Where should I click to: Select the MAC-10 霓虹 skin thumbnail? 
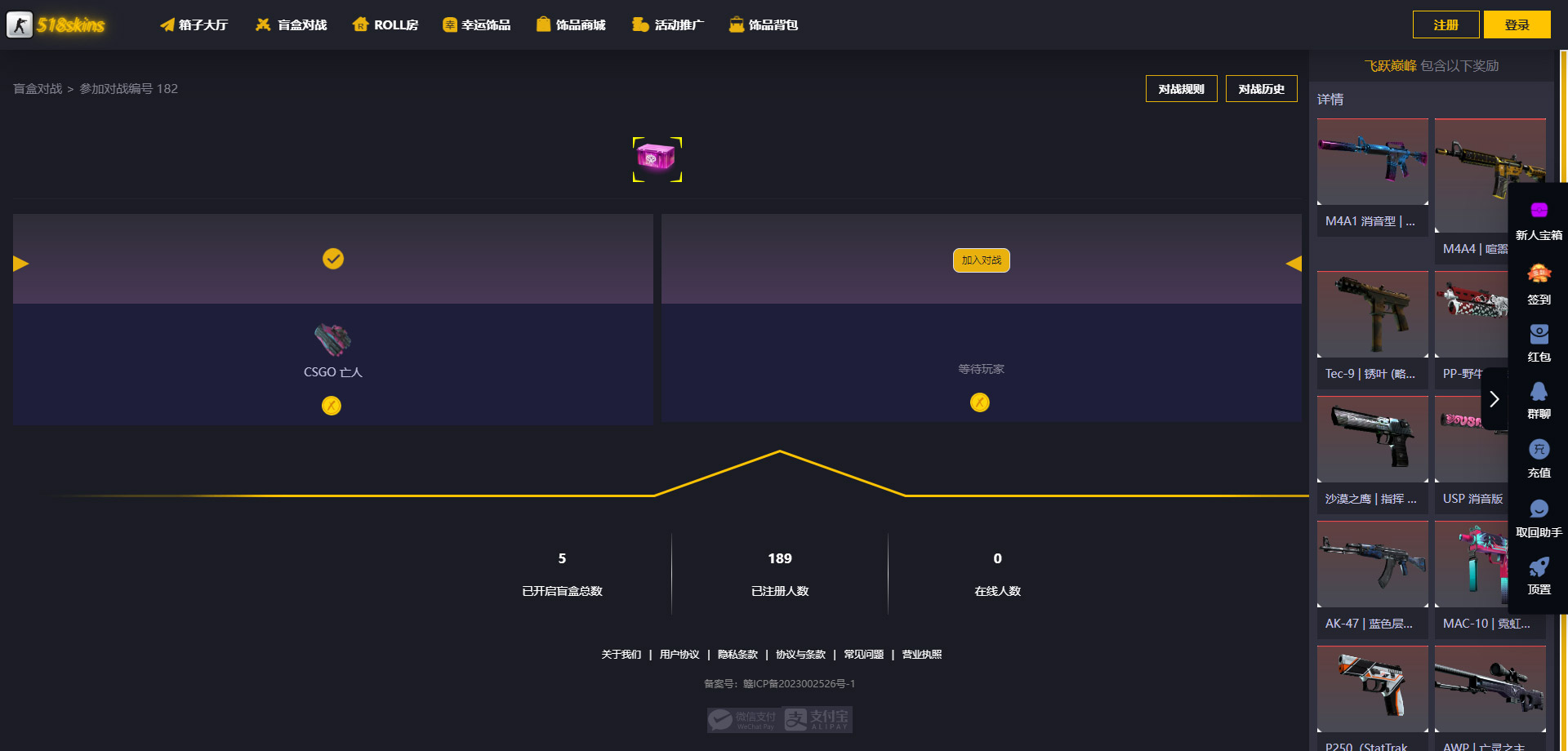click(x=1470, y=564)
